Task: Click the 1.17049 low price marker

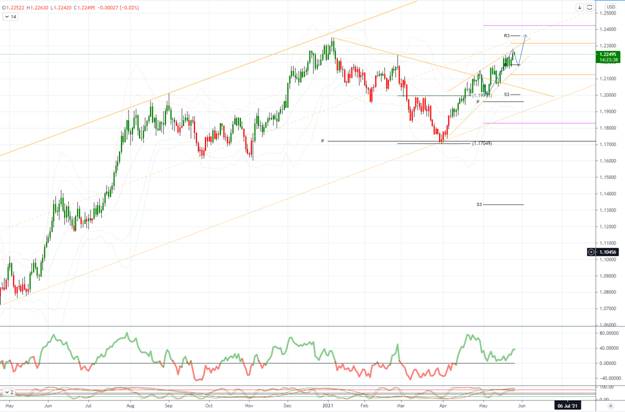Action: 481,143
